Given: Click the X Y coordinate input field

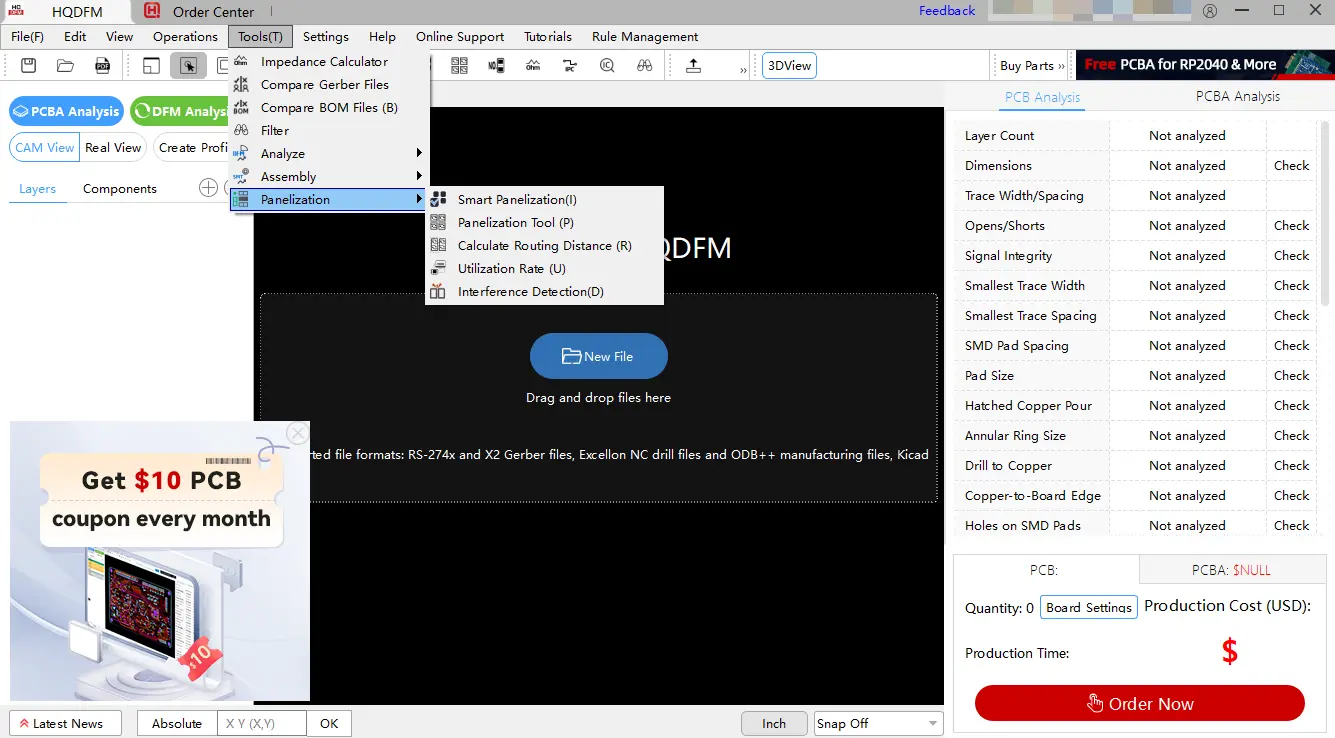Looking at the screenshot, I should coord(263,723).
